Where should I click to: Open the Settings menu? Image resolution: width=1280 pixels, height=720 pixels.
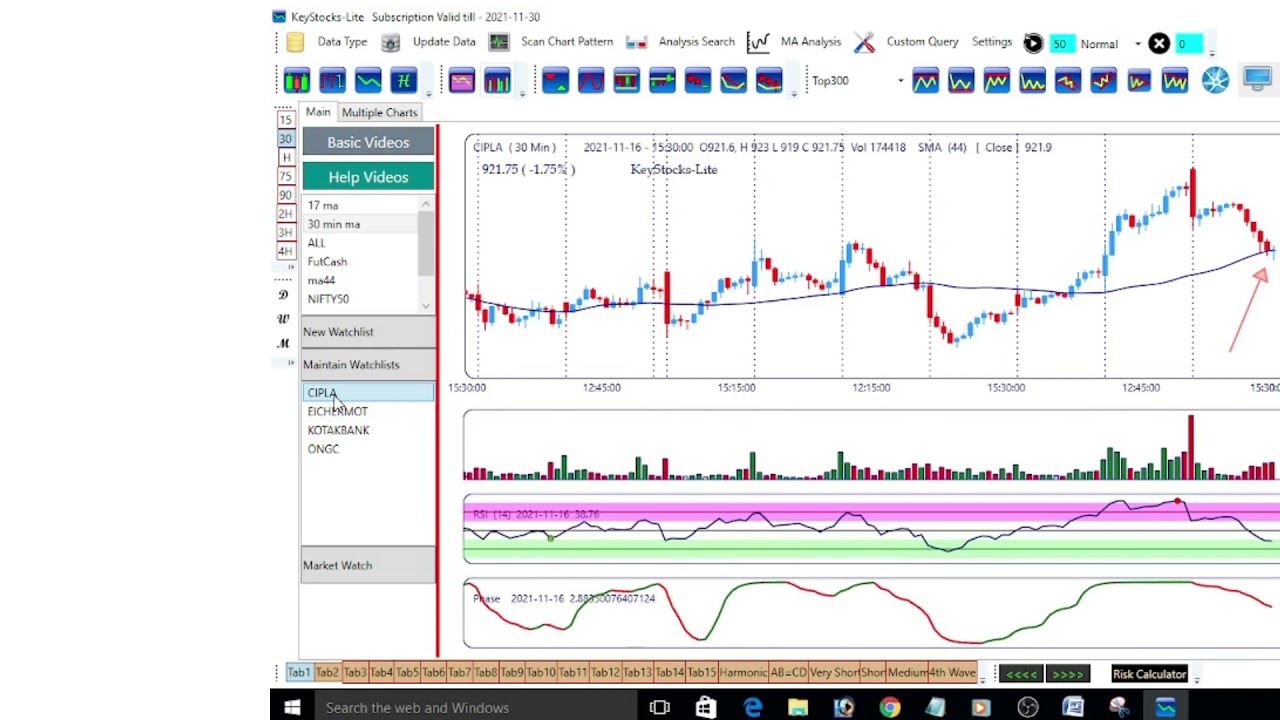click(x=992, y=42)
